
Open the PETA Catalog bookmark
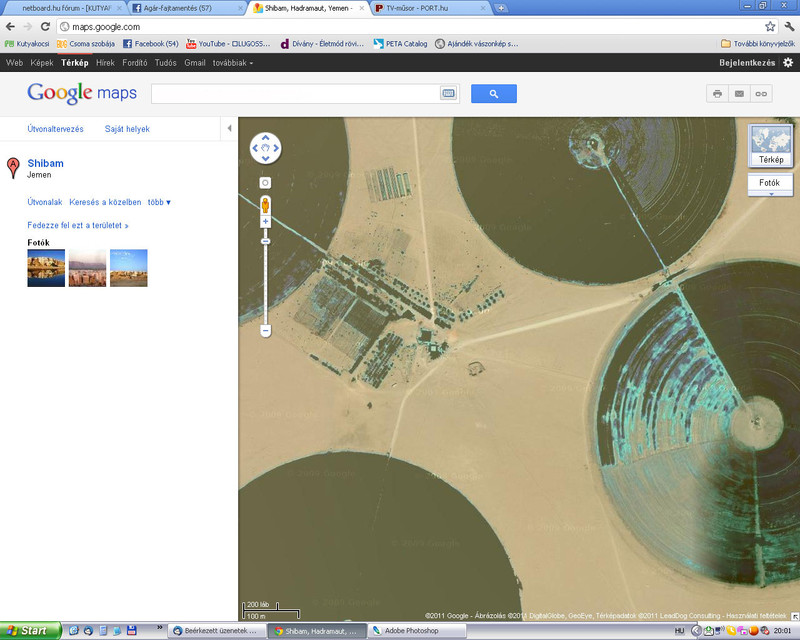(x=401, y=44)
